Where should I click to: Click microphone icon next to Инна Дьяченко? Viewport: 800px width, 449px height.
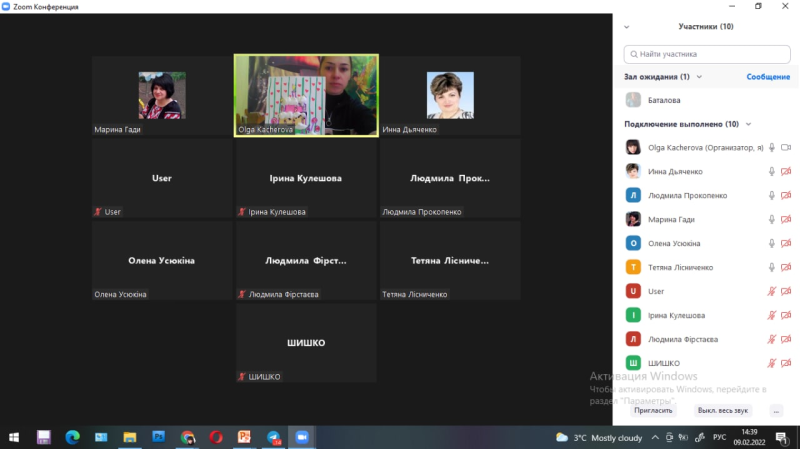[x=771, y=171]
